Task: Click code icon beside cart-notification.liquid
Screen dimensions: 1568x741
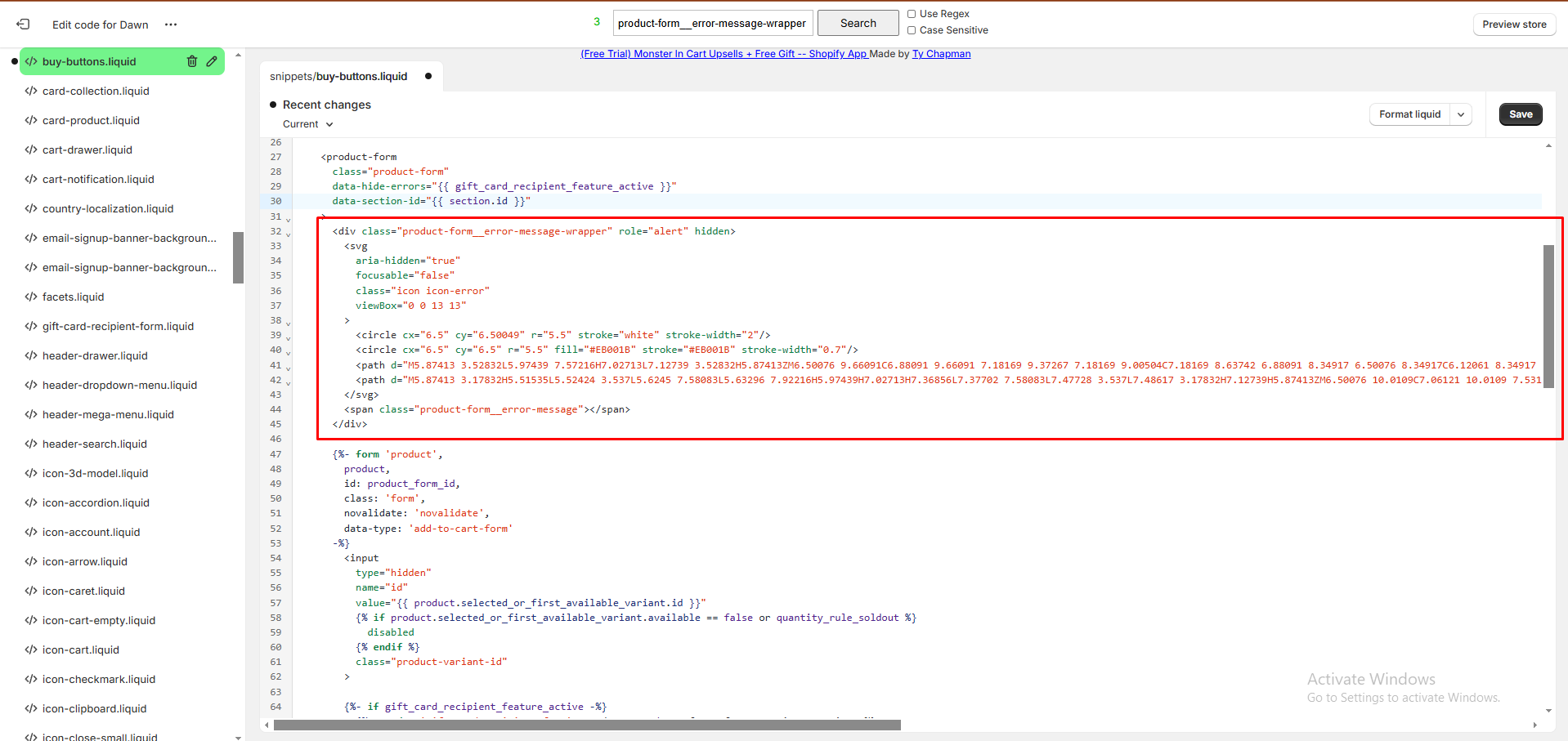Action: click(31, 179)
